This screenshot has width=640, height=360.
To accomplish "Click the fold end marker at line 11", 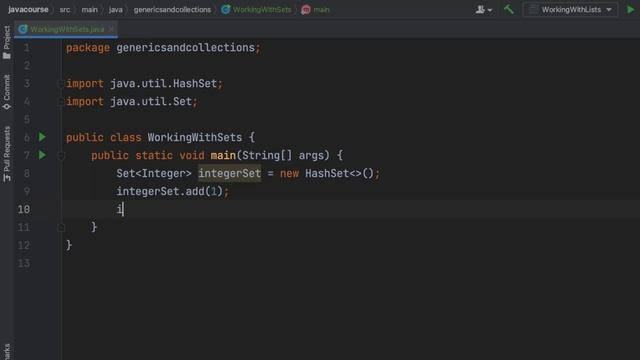I will pos(61,227).
